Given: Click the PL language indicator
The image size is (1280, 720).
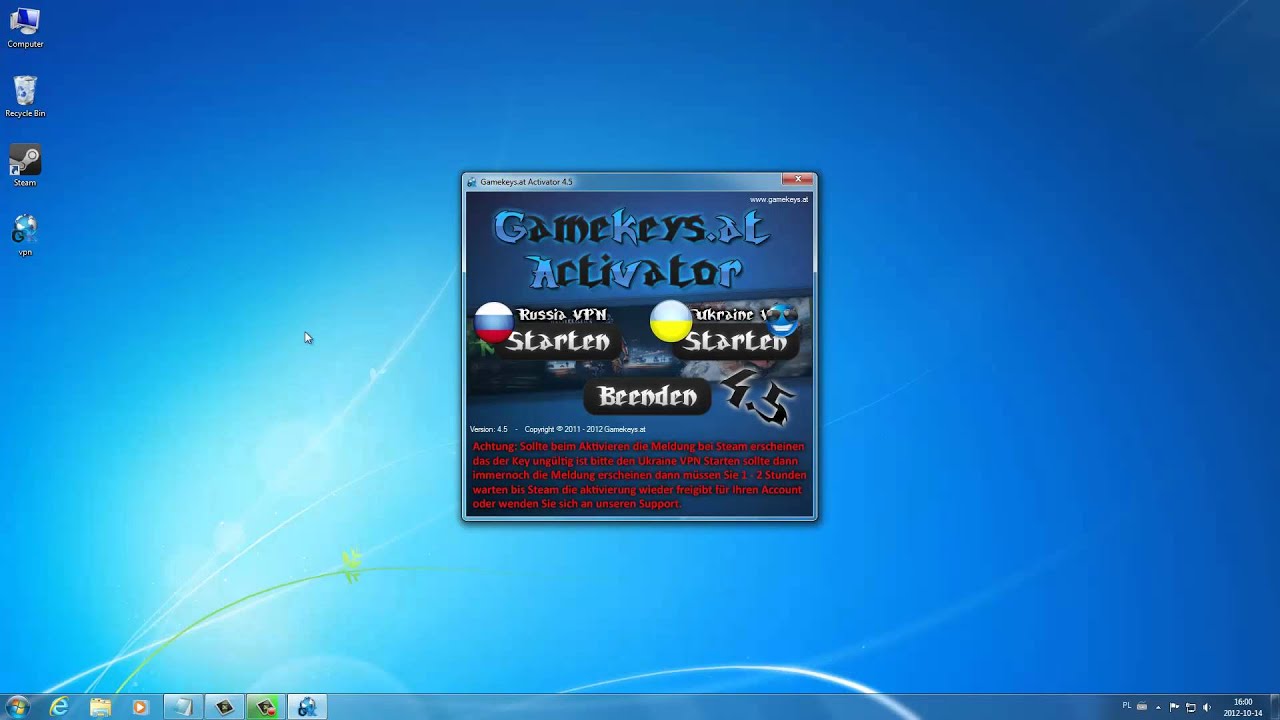Looking at the screenshot, I should [1127, 706].
